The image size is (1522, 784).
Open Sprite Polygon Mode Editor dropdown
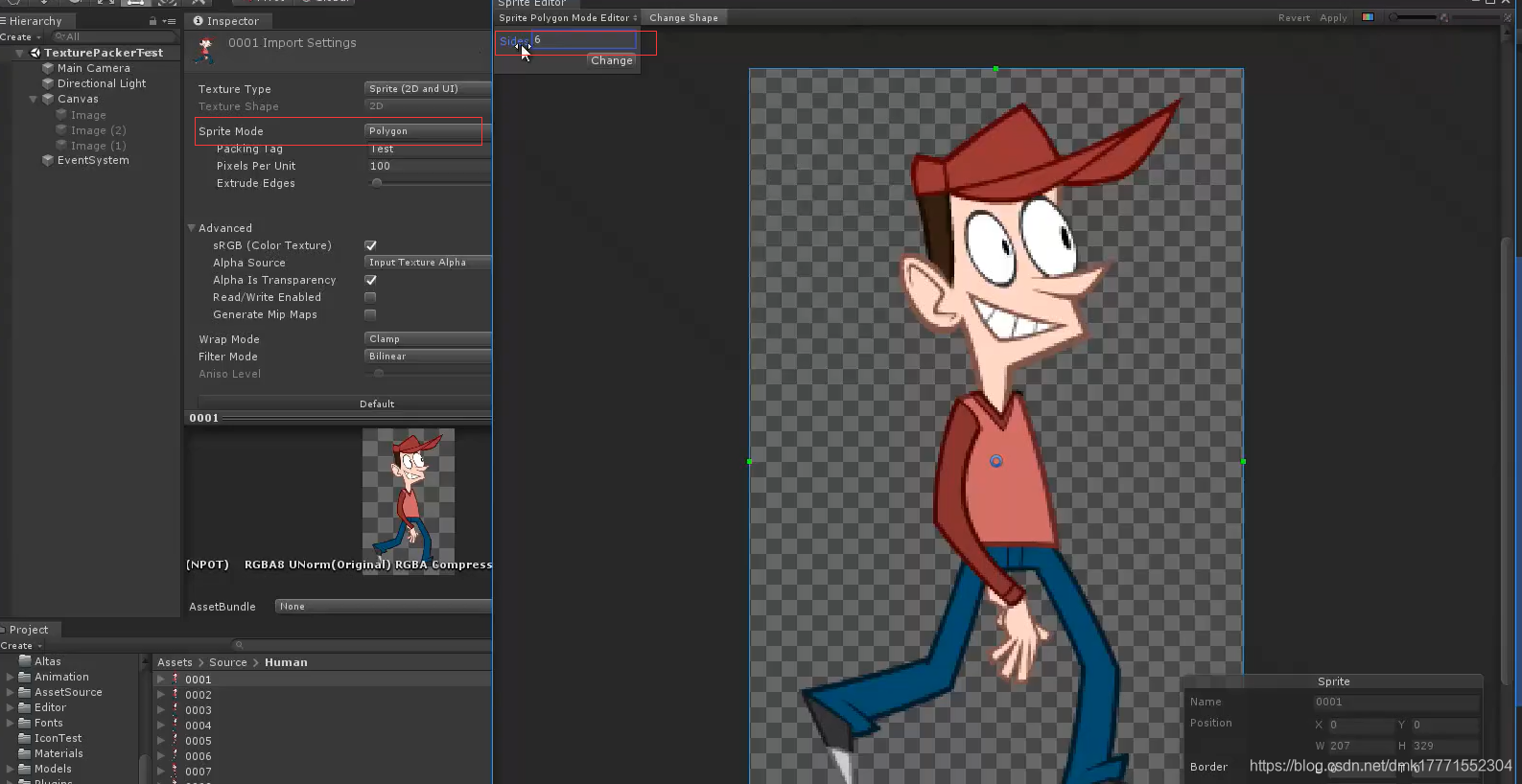(x=568, y=17)
